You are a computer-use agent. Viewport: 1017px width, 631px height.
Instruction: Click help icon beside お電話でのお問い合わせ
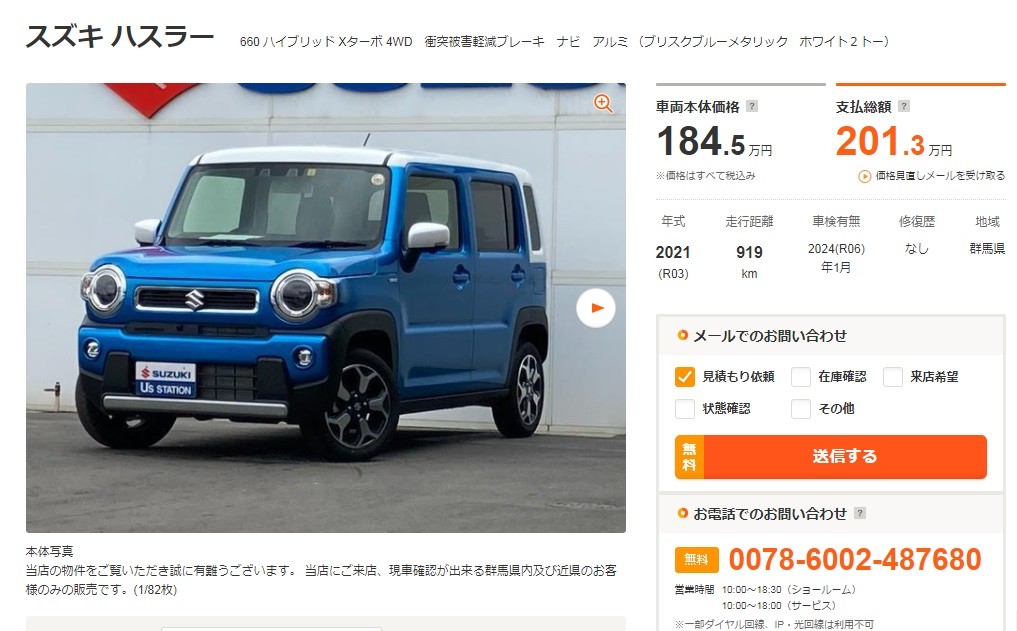coord(860,513)
